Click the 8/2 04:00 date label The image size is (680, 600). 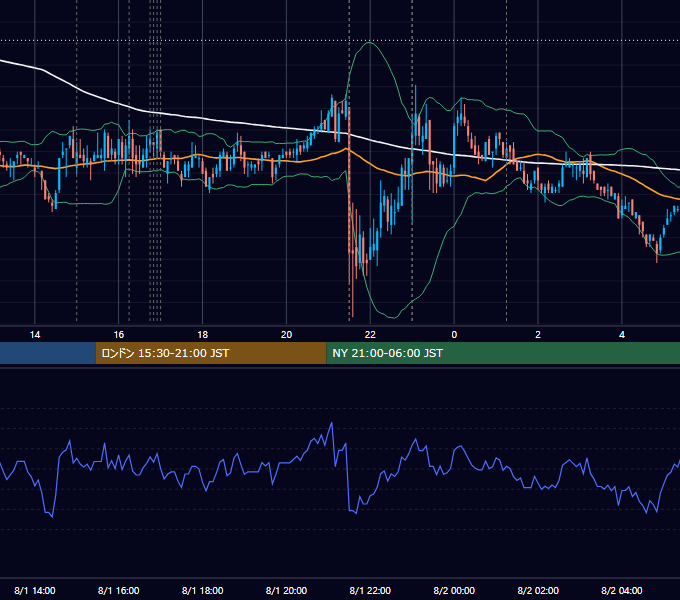tap(622, 590)
